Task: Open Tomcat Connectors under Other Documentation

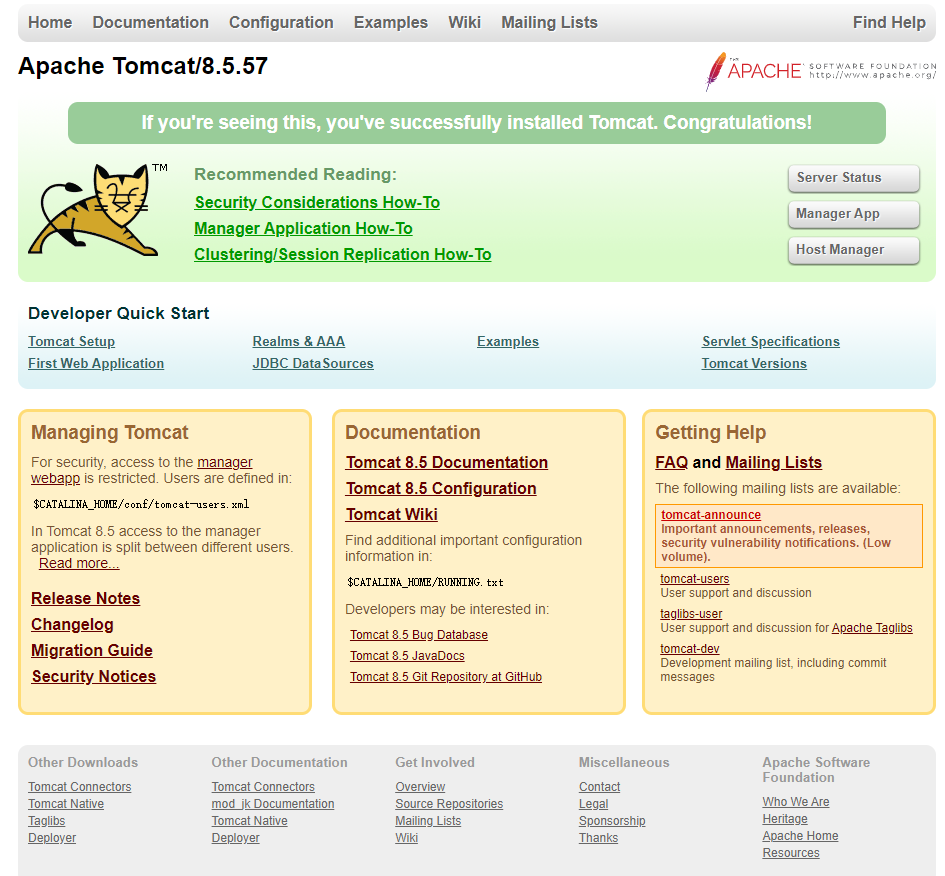Action: point(263,787)
